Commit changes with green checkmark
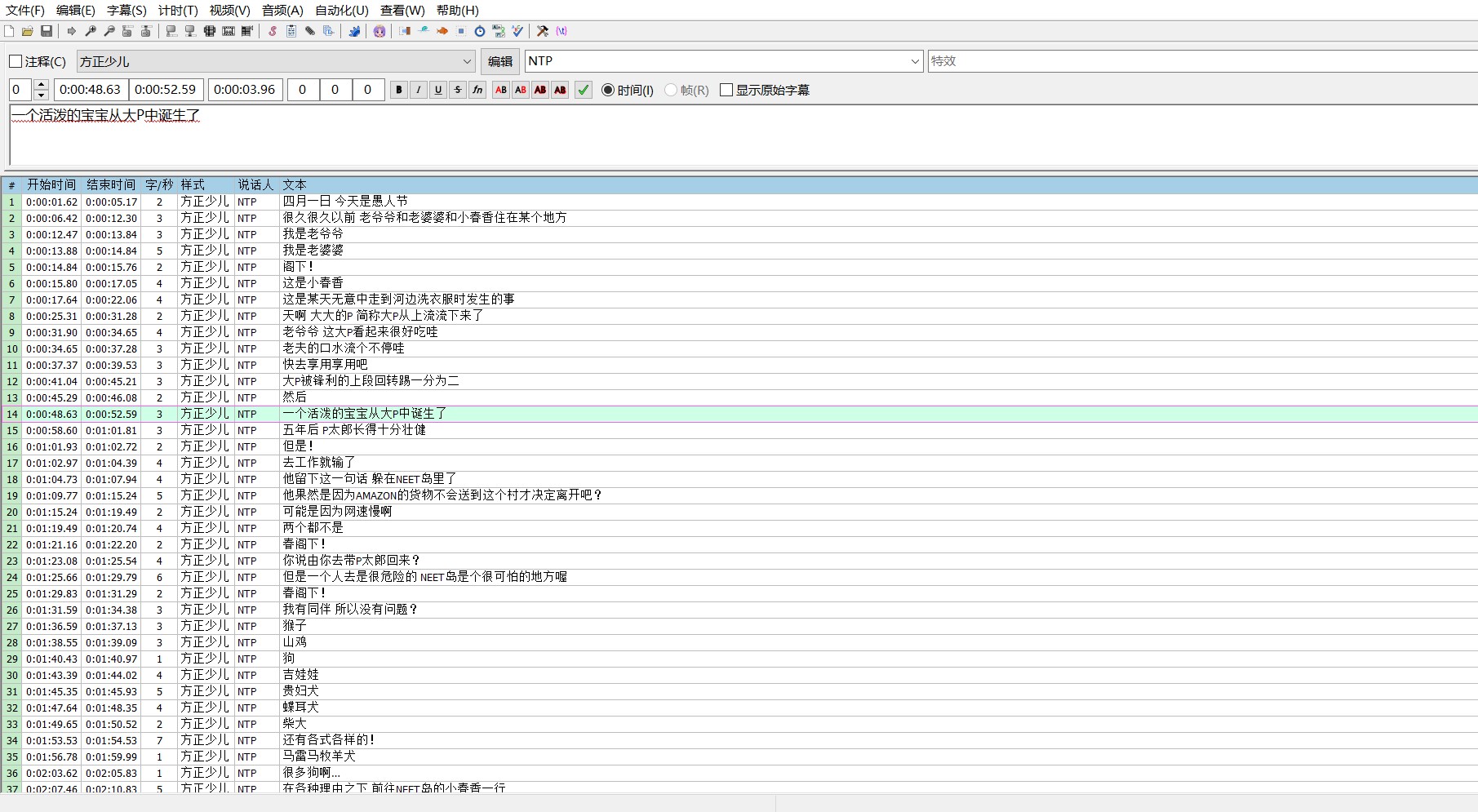 (584, 90)
